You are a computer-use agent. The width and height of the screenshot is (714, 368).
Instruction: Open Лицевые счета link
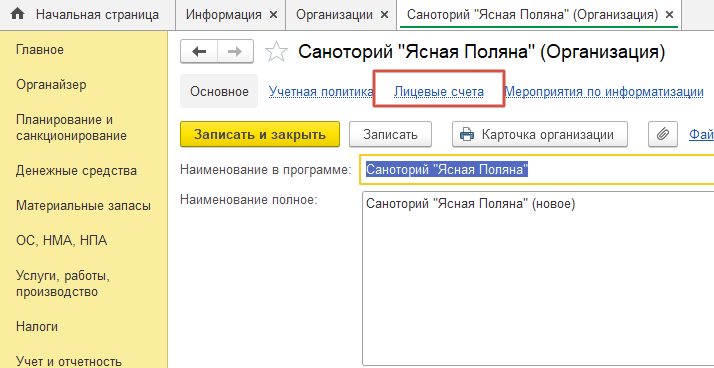point(439,92)
